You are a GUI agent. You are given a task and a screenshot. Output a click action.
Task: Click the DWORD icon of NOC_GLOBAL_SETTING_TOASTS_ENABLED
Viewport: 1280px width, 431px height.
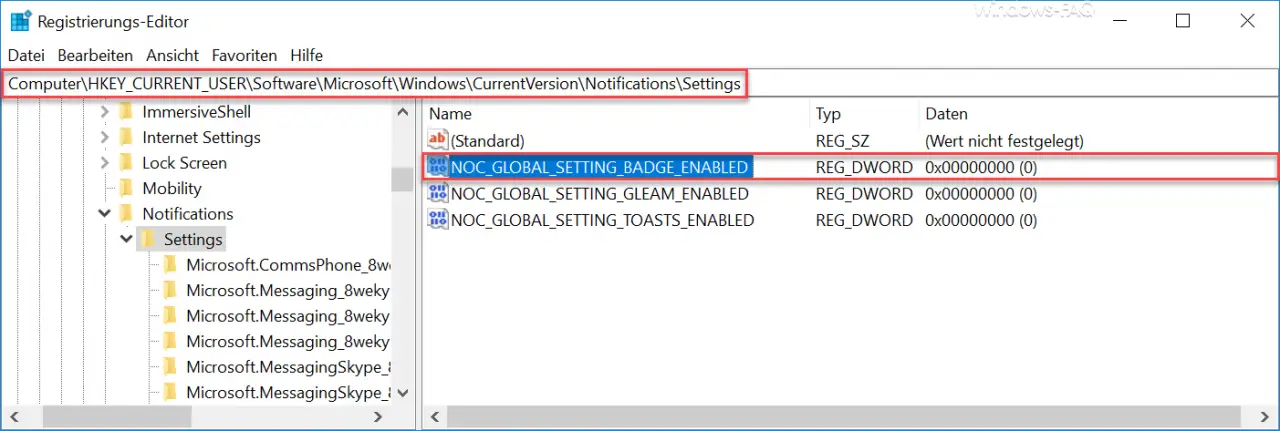click(x=438, y=219)
